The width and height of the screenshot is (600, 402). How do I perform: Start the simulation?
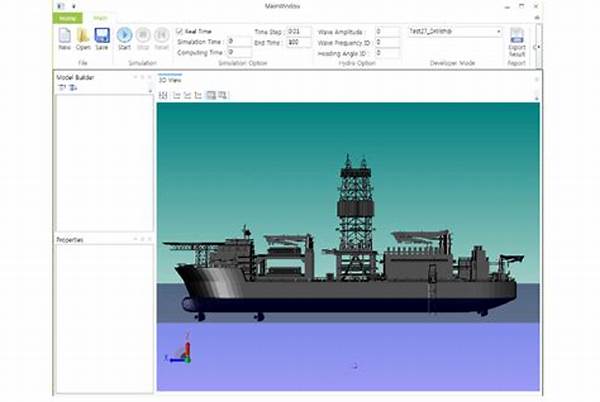(x=125, y=36)
